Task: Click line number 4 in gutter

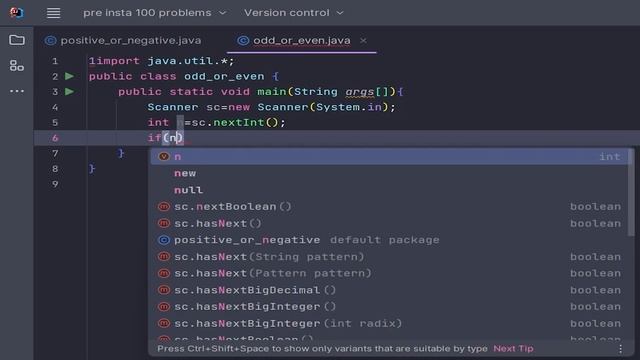Action: (x=55, y=107)
